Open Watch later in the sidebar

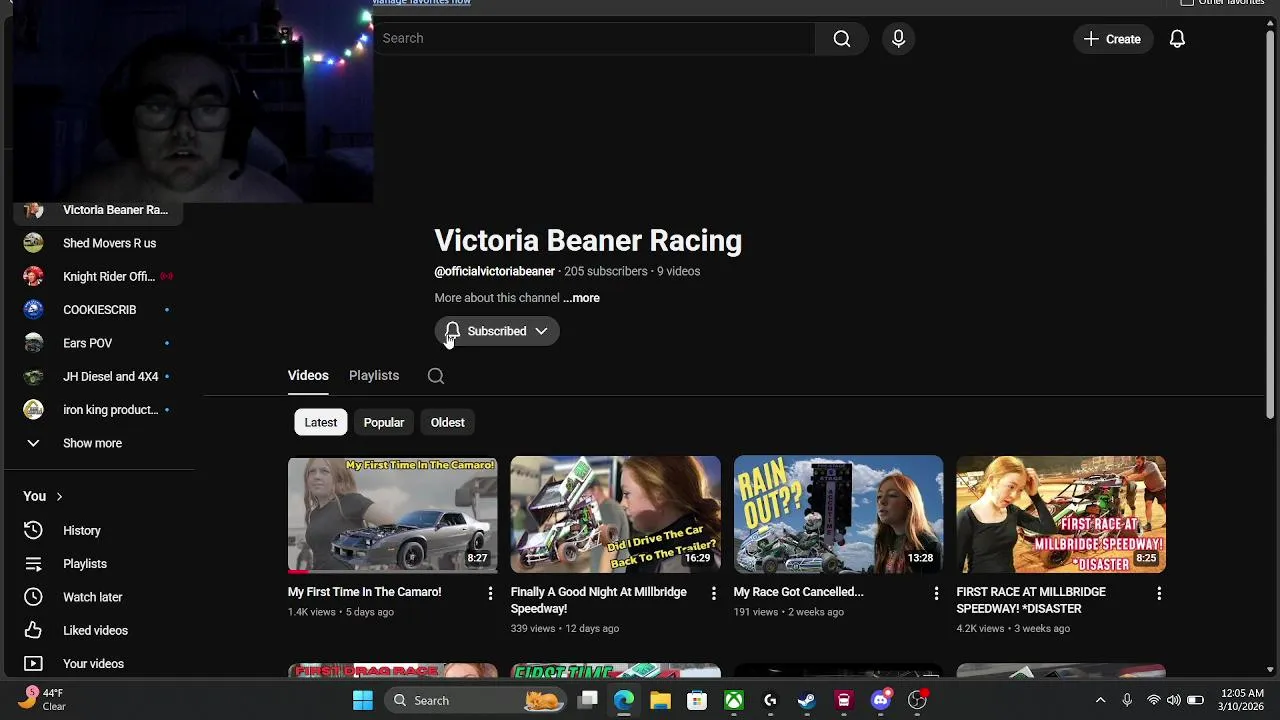(x=100, y=597)
